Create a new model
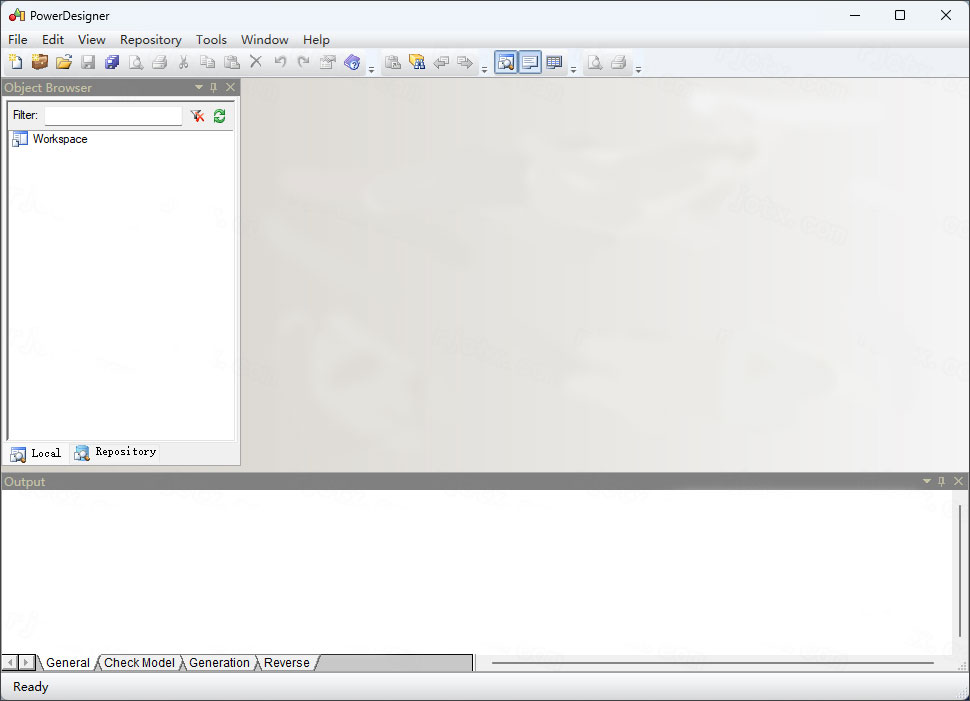The height and width of the screenshot is (701, 970). (x=16, y=62)
